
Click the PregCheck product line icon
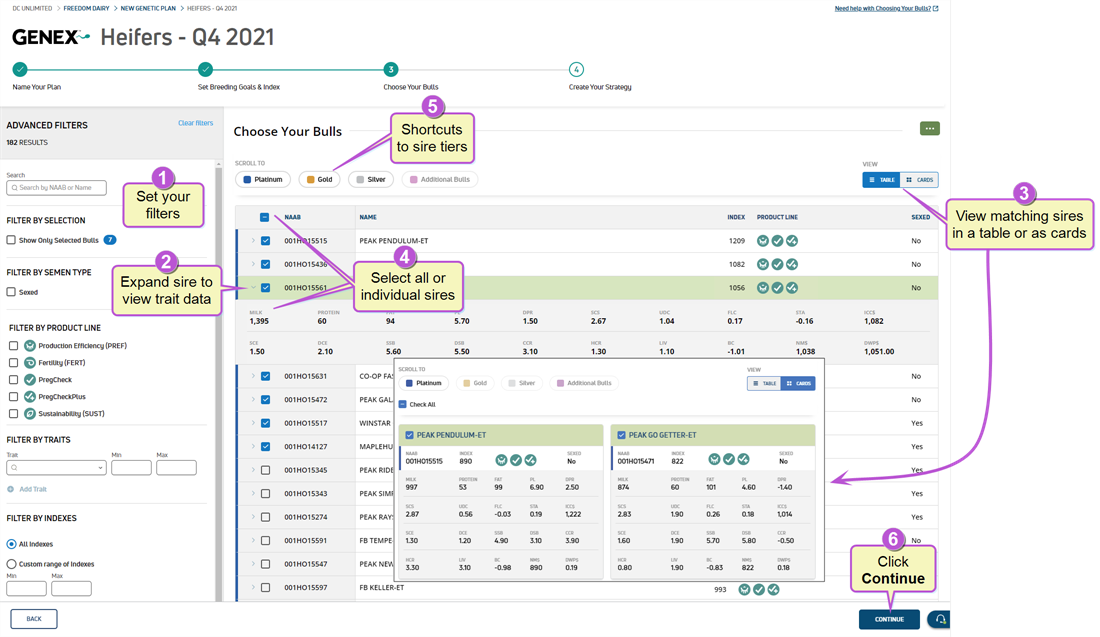pos(30,380)
